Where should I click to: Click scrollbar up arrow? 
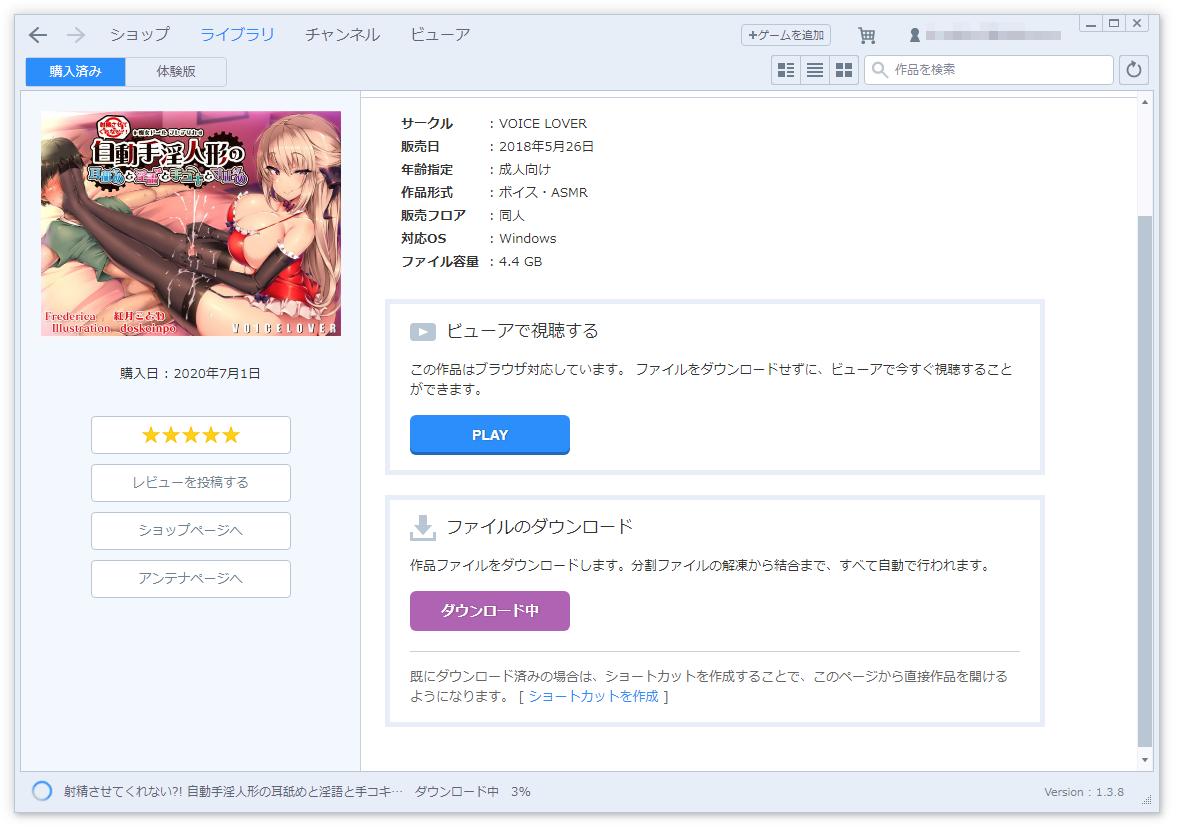1145,102
